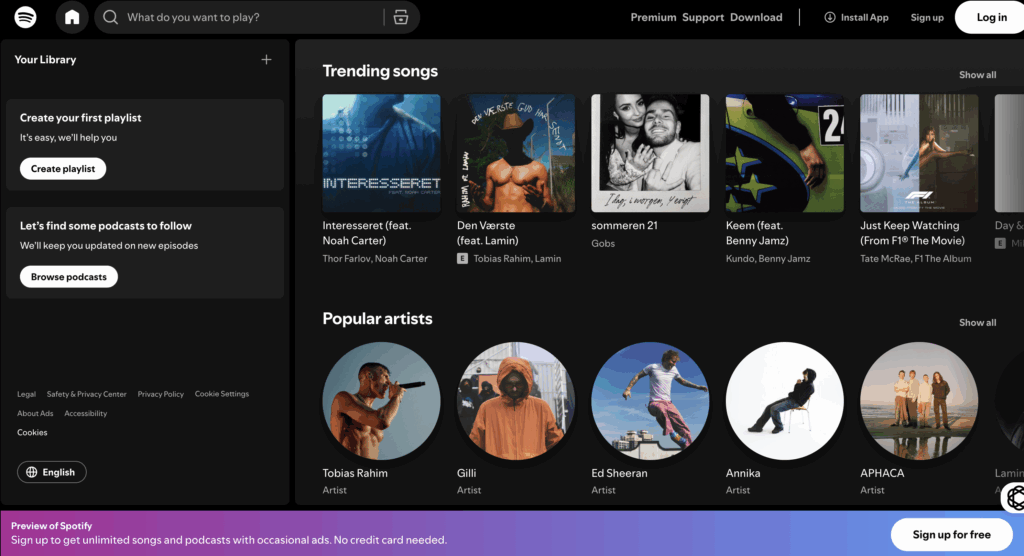Open Interesseret album cover

click(381, 153)
